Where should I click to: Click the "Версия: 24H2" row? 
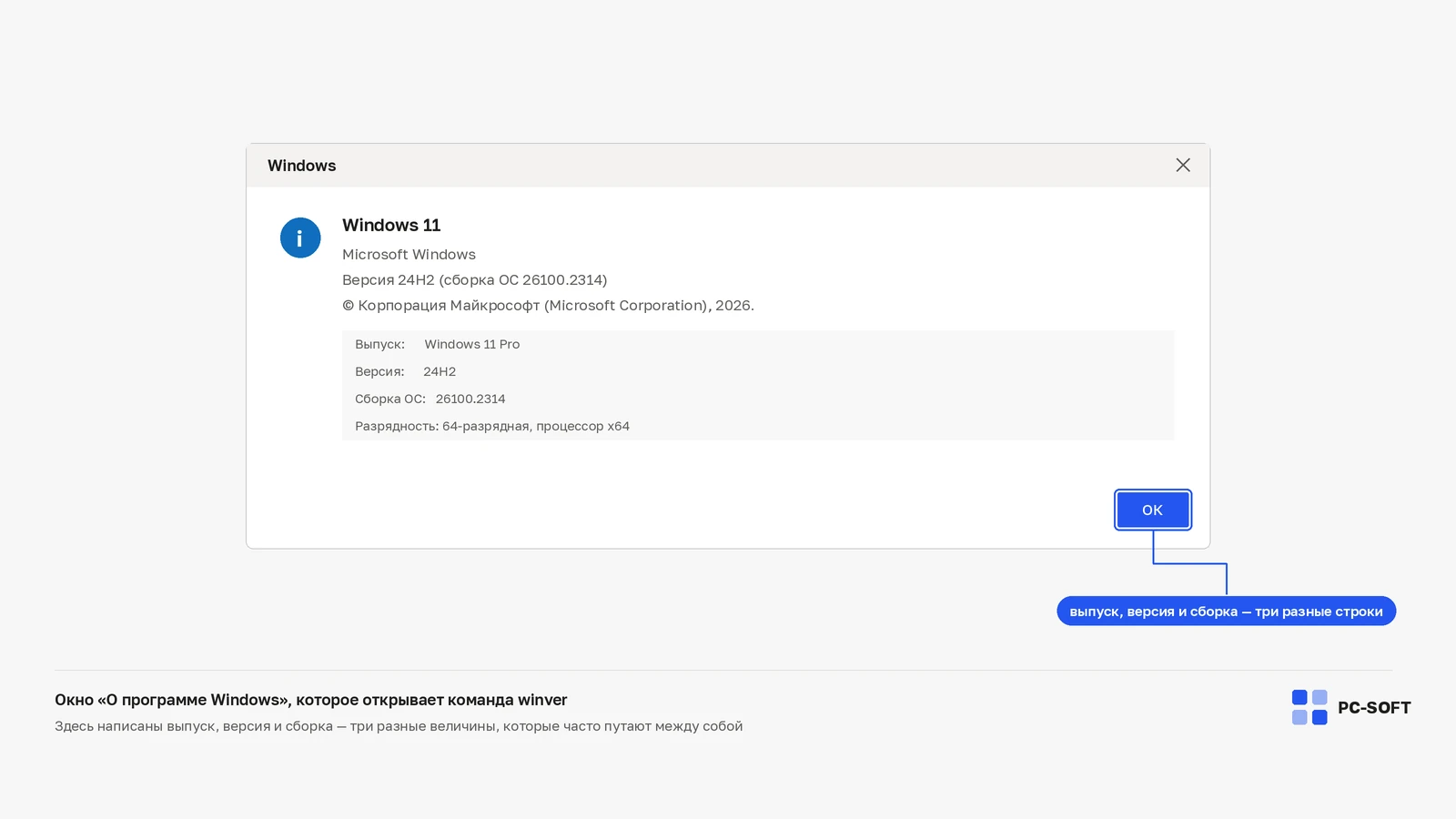[758, 371]
